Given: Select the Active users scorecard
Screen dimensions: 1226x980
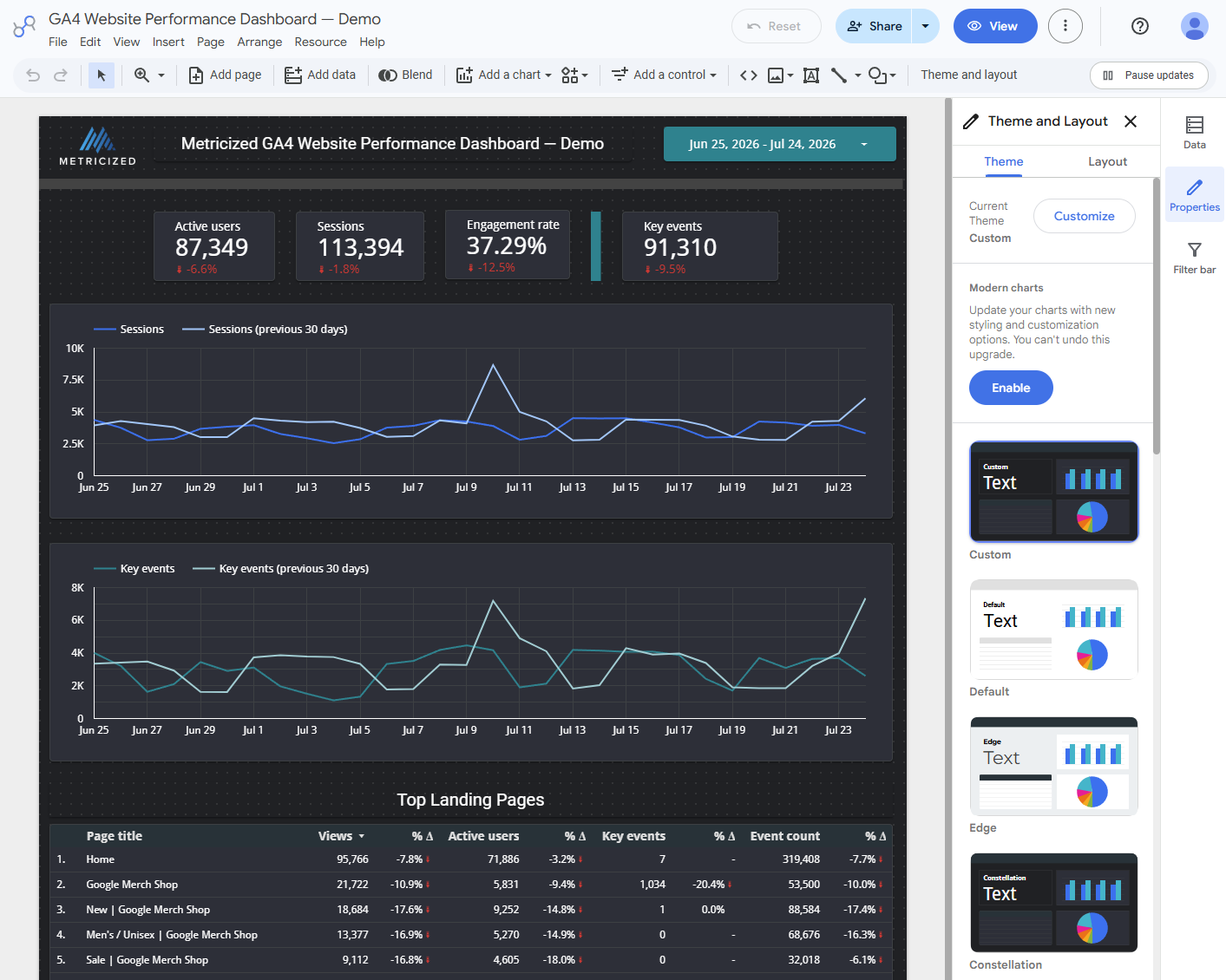Looking at the screenshot, I should click(x=214, y=246).
